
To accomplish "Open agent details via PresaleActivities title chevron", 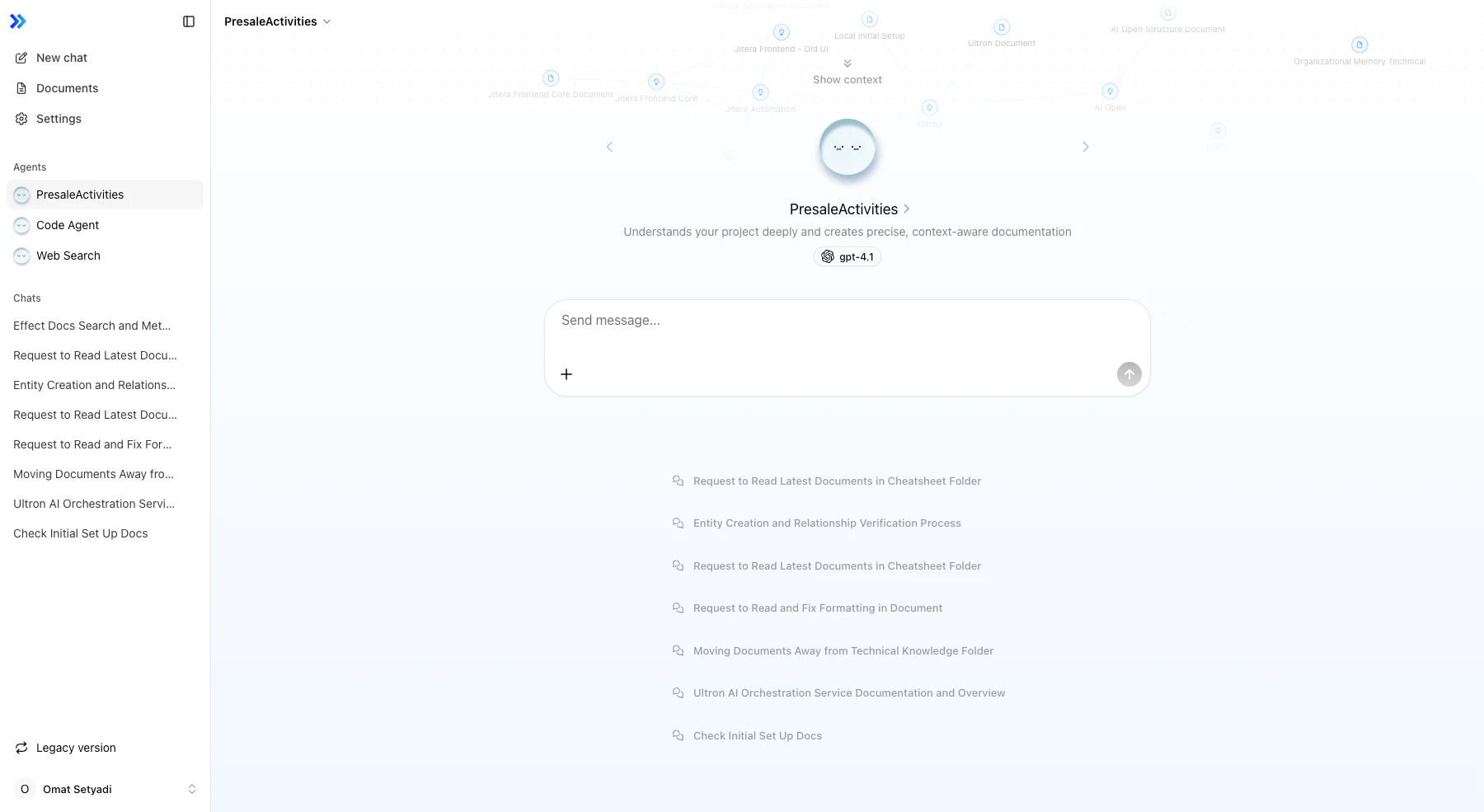I will point(907,209).
